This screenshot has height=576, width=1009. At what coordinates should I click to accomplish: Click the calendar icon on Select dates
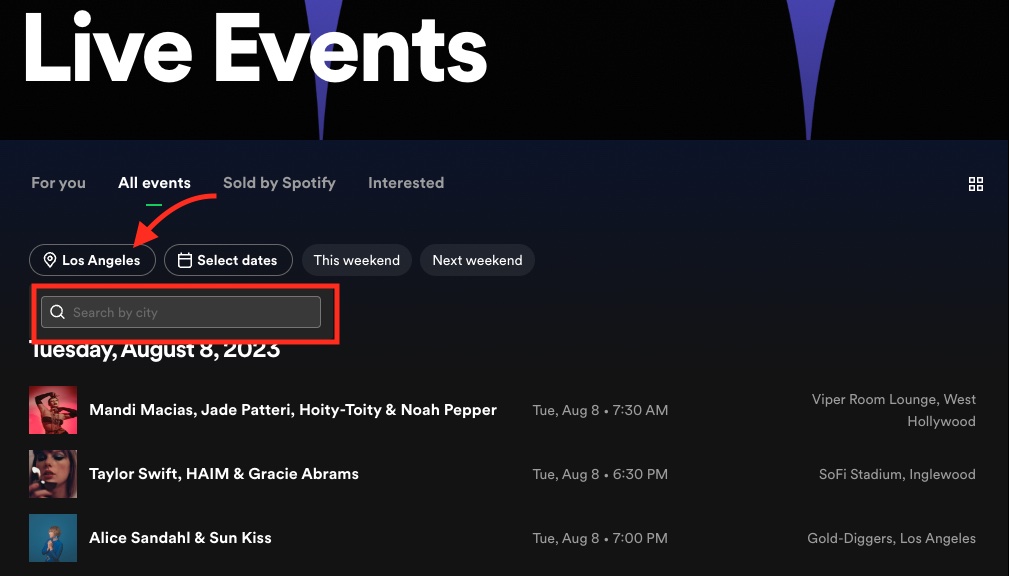coord(185,260)
